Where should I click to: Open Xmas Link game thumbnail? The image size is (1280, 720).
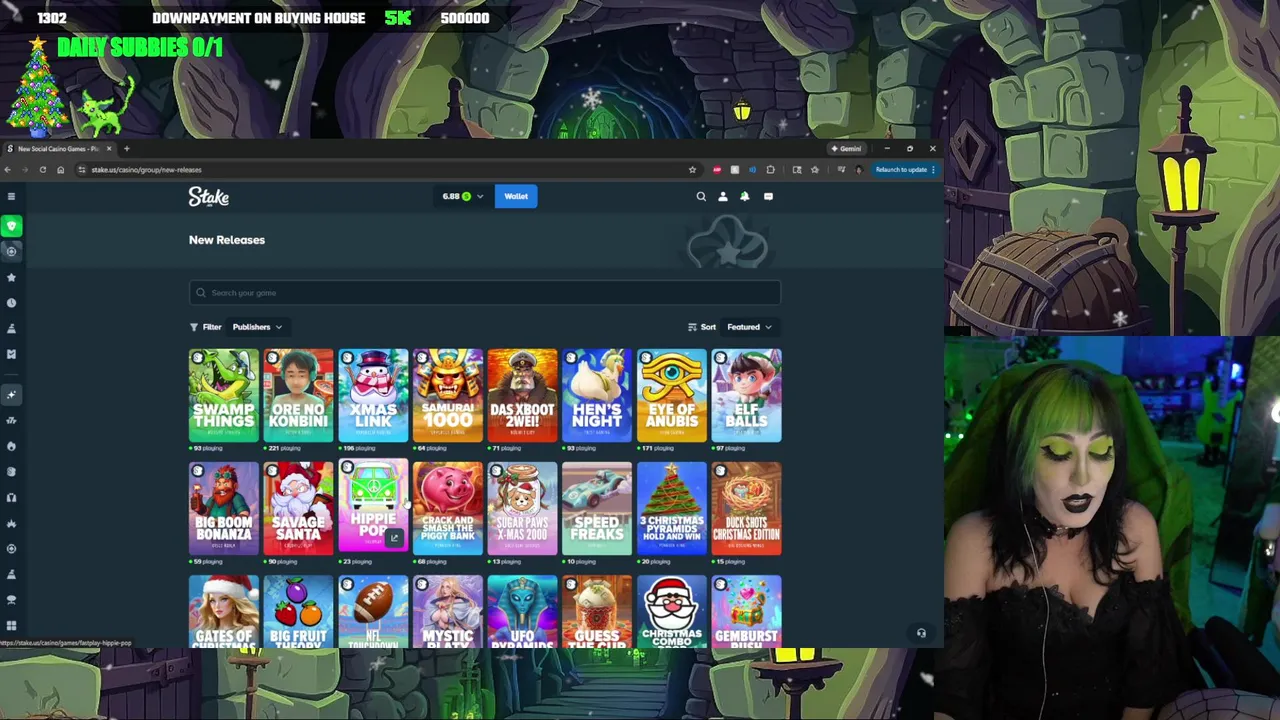[x=373, y=395]
